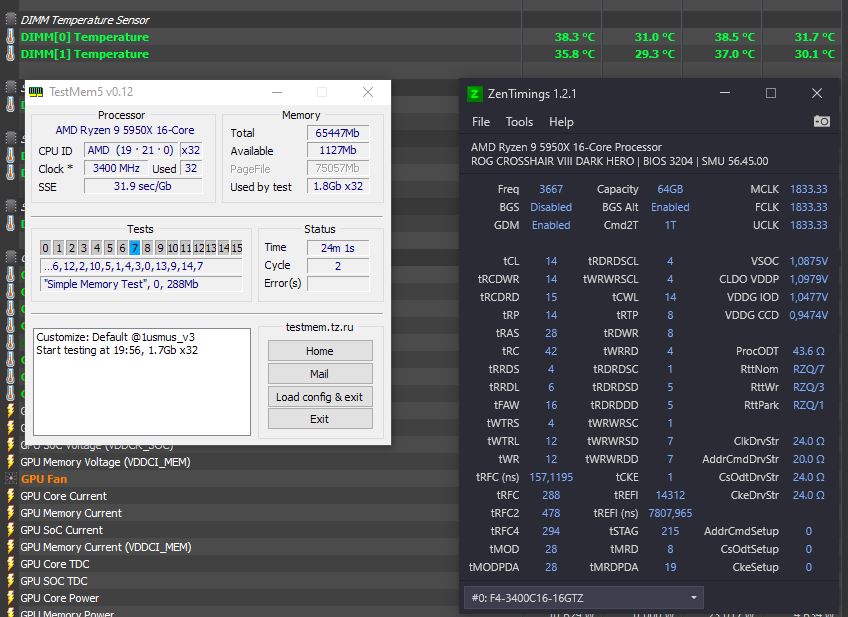This screenshot has width=848, height=617.
Task: Click test number 15 box in Tests
Action: coord(237,248)
